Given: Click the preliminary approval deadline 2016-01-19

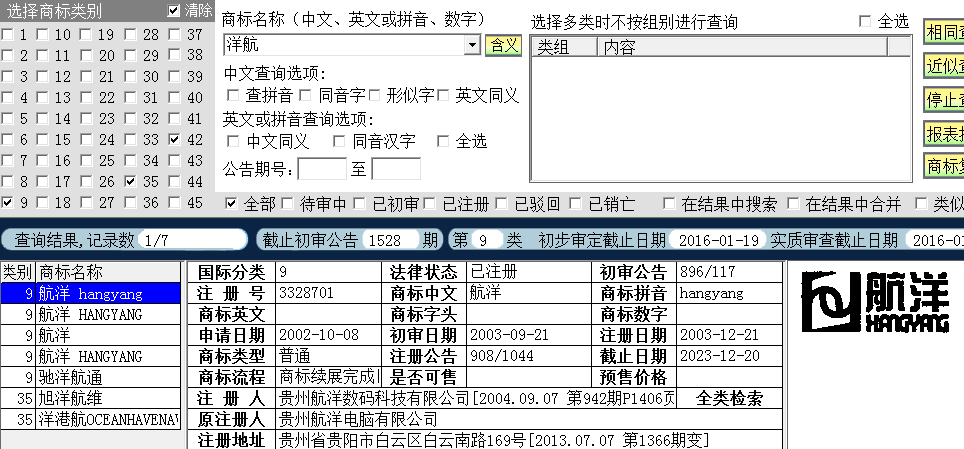Looking at the screenshot, I should click(x=718, y=240).
